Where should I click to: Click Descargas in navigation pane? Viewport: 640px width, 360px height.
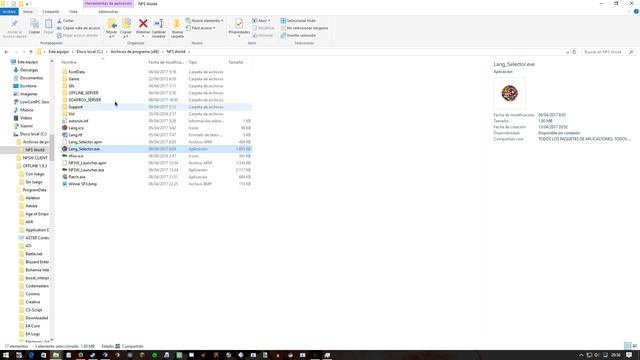click(x=29, y=70)
